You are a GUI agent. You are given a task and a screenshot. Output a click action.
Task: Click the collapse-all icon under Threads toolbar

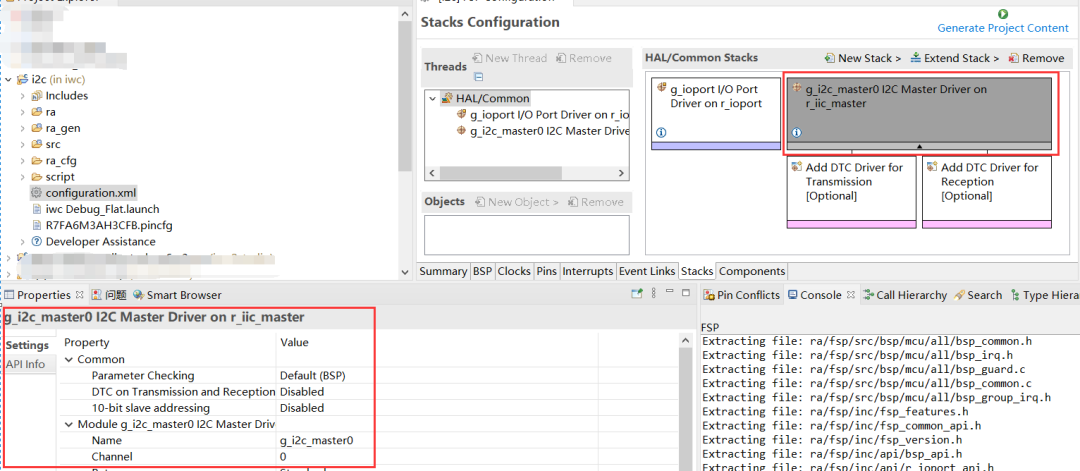pos(479,77)
